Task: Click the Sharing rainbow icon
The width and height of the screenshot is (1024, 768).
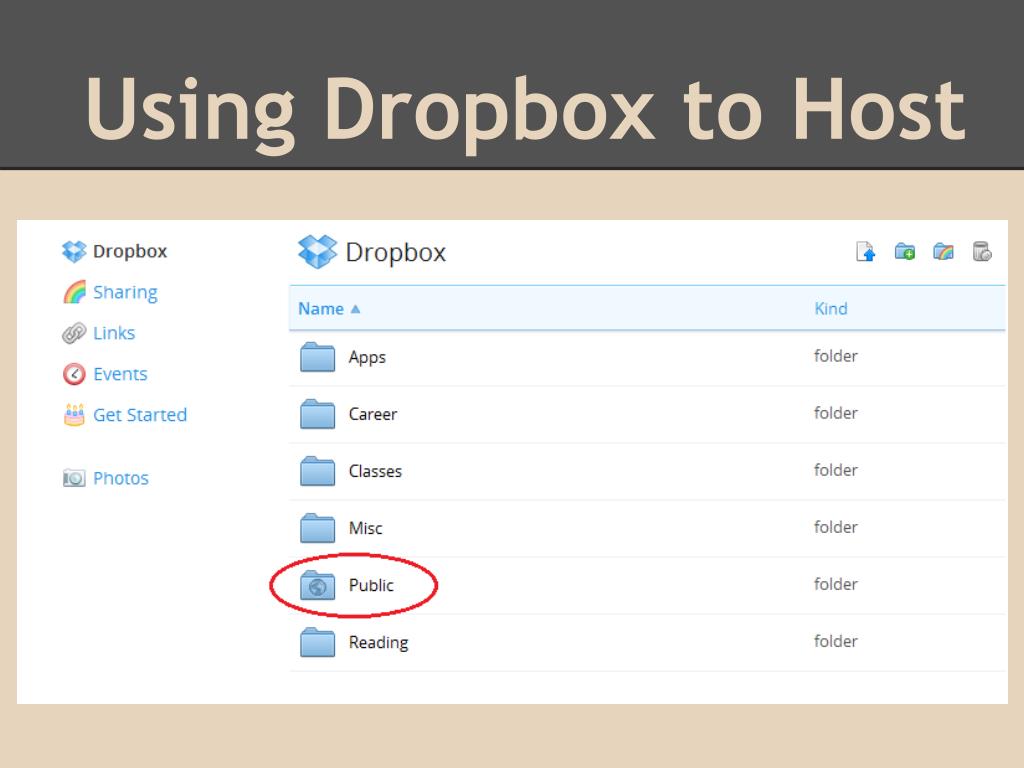Action: [74, 292]
